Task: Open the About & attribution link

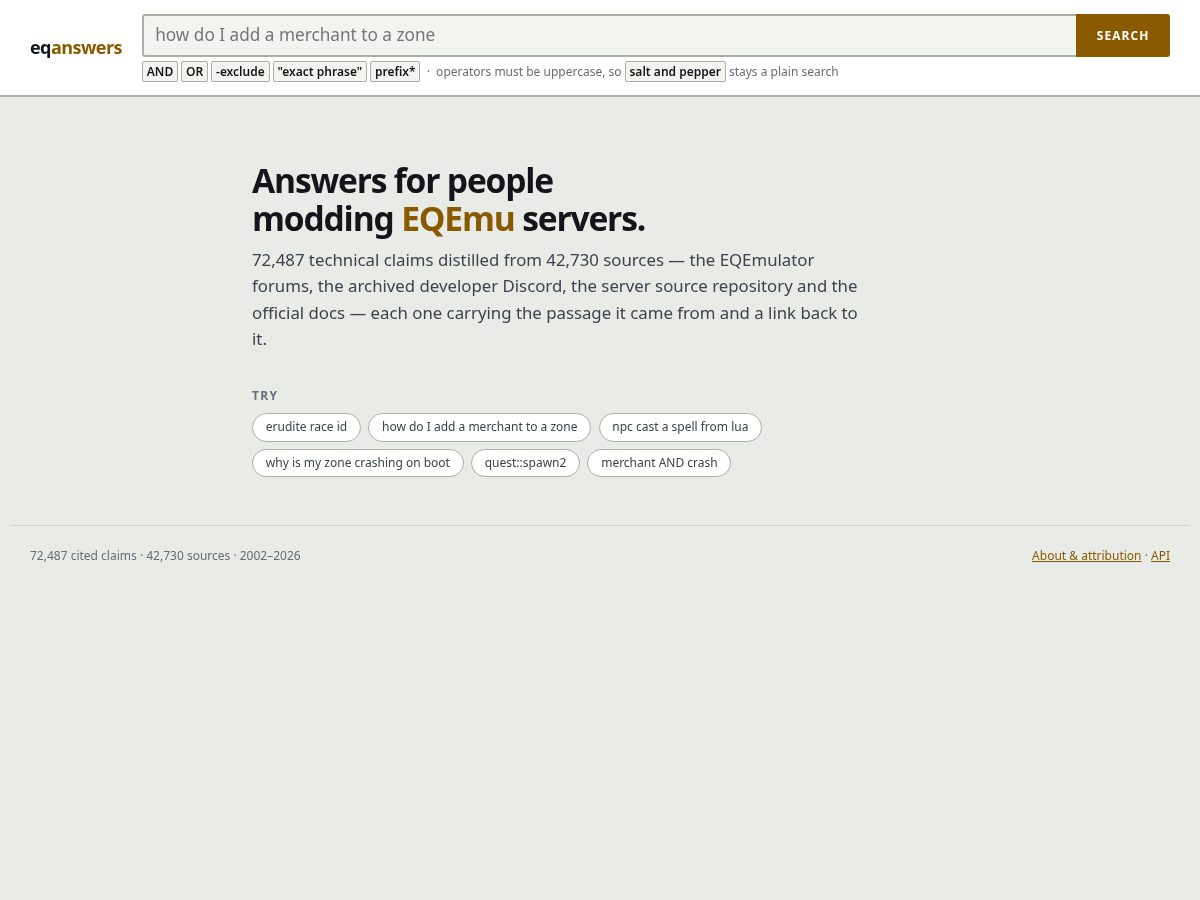Action: pyautogui.click(x=1086, y=556)
